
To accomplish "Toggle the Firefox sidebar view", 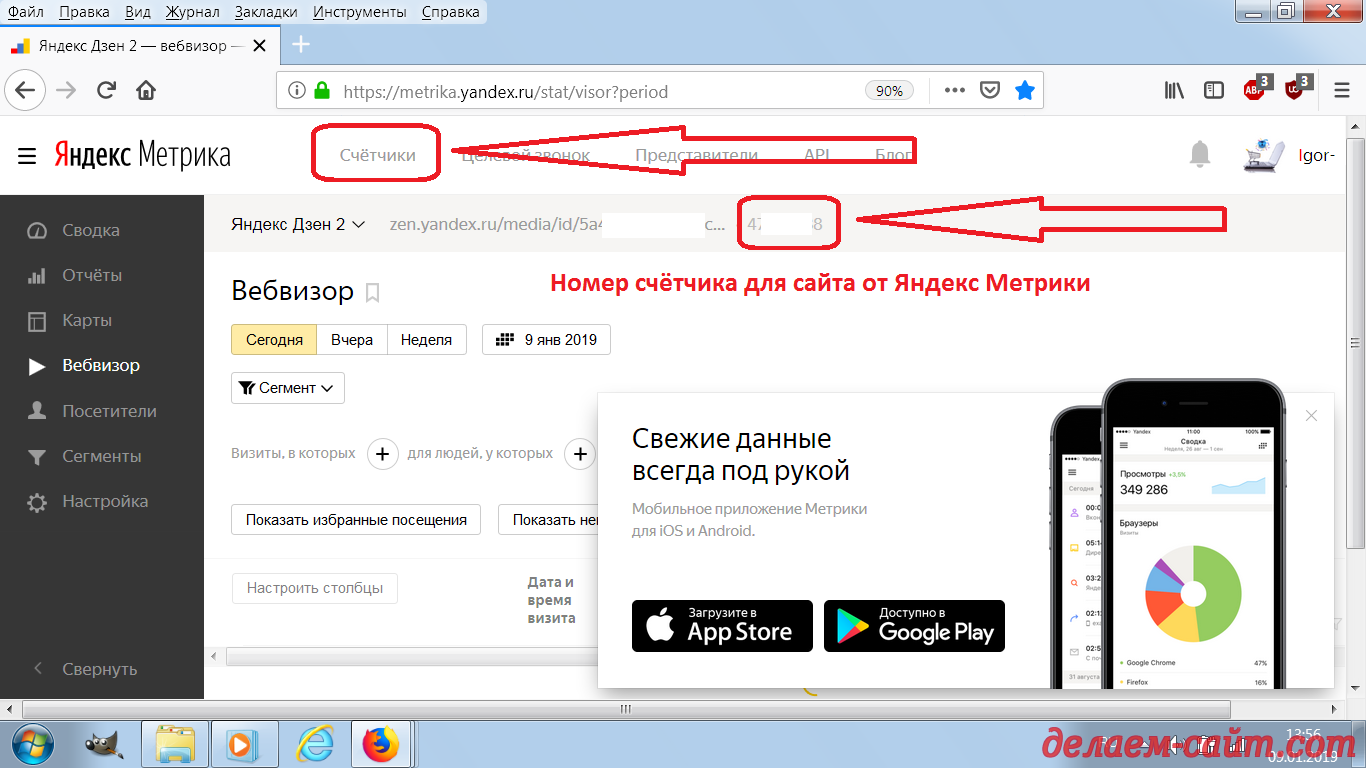I will pyautogui.click(x=1214, y=91).
